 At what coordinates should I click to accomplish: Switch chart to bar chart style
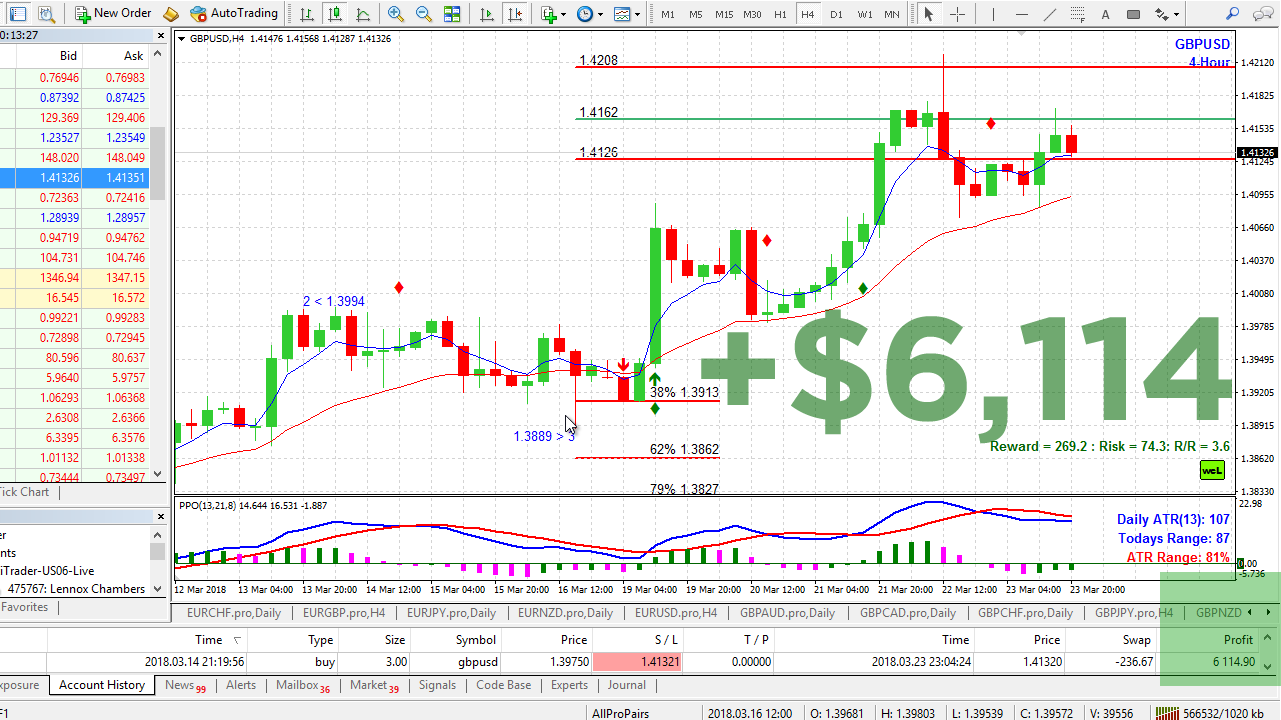click(x=307, y=14)
